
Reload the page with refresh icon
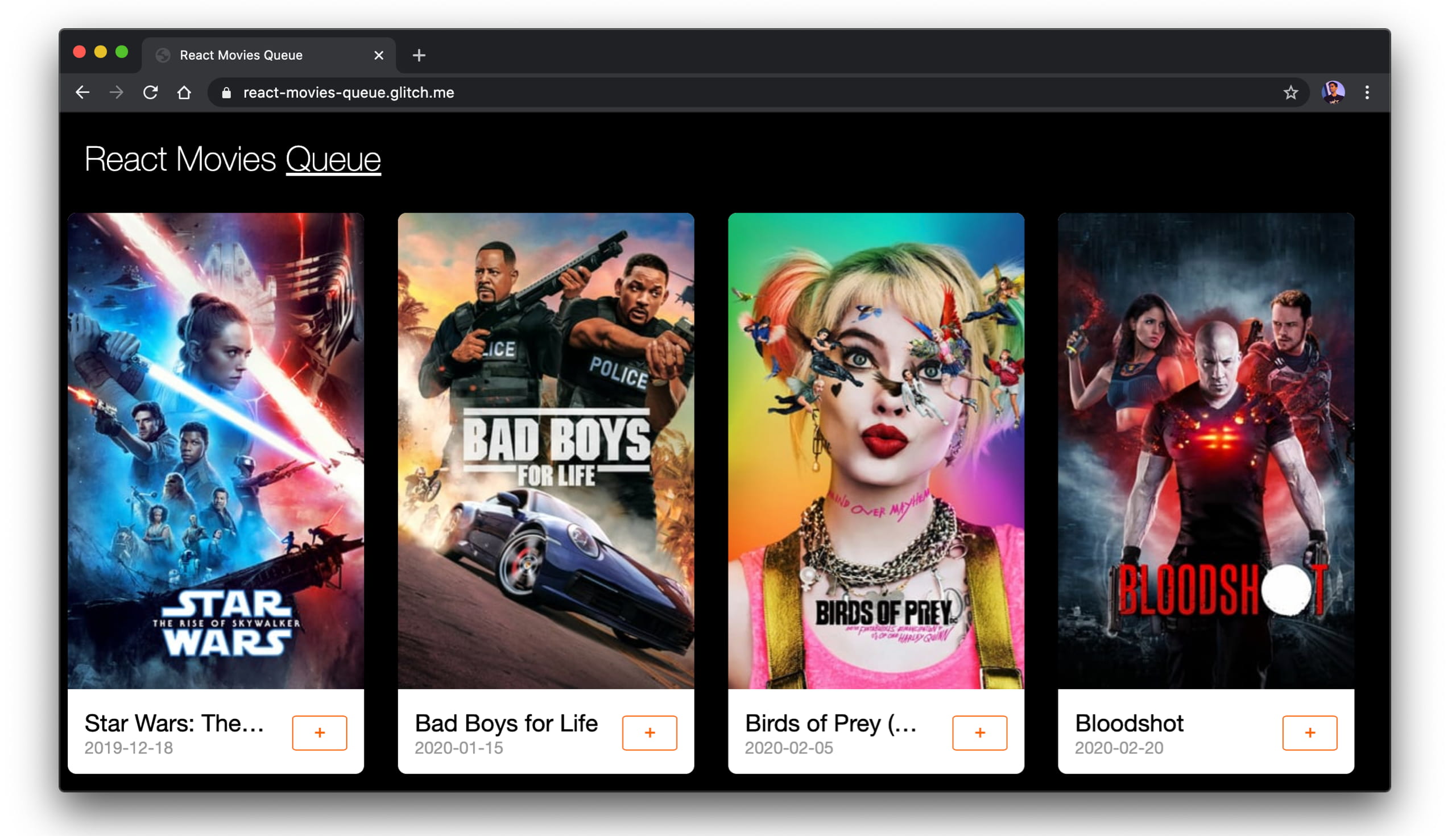pyautogui.click(x=150, y=93)
